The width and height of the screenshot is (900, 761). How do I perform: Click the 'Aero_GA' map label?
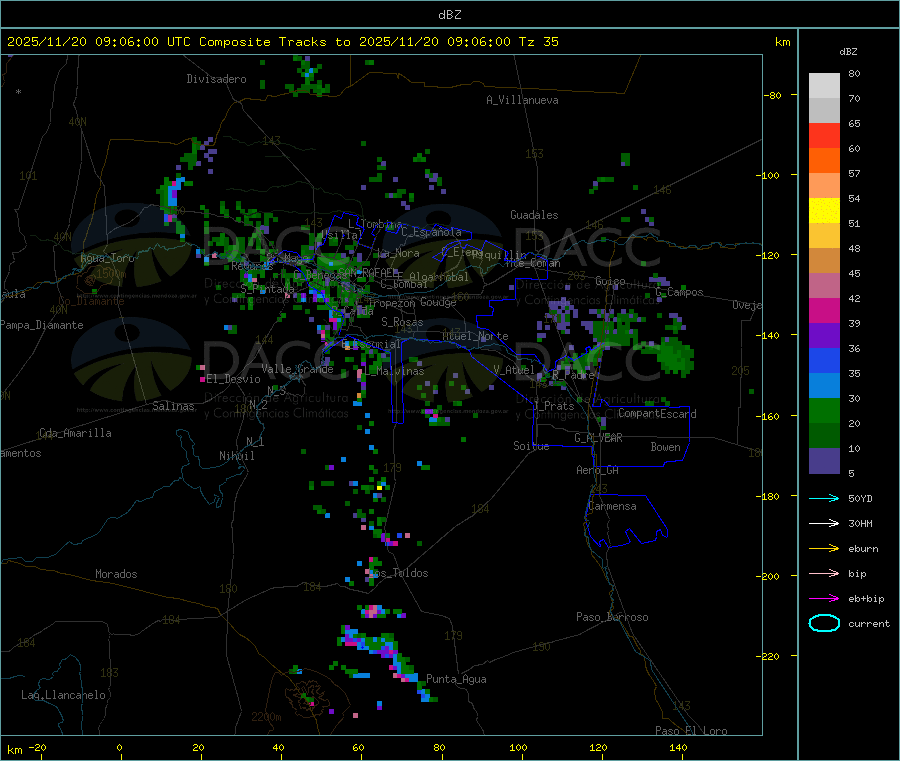[598, 471]
